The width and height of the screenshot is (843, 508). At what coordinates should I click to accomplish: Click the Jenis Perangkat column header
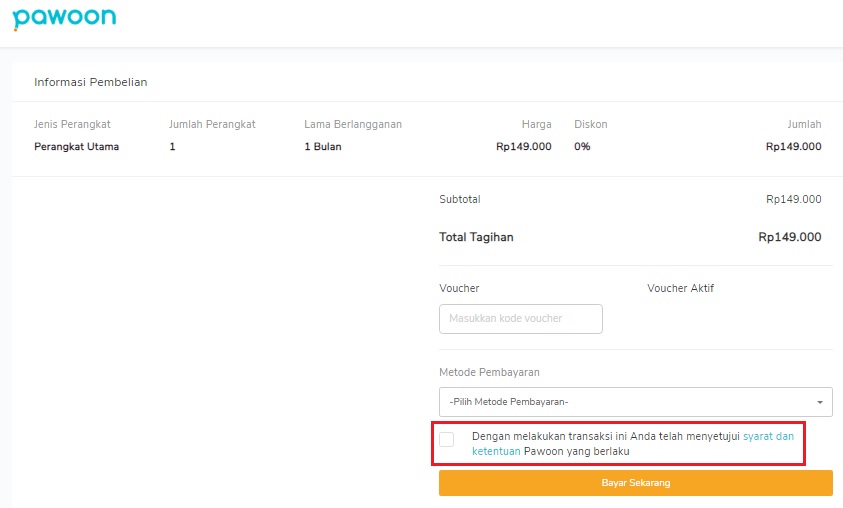pos(72,124)
